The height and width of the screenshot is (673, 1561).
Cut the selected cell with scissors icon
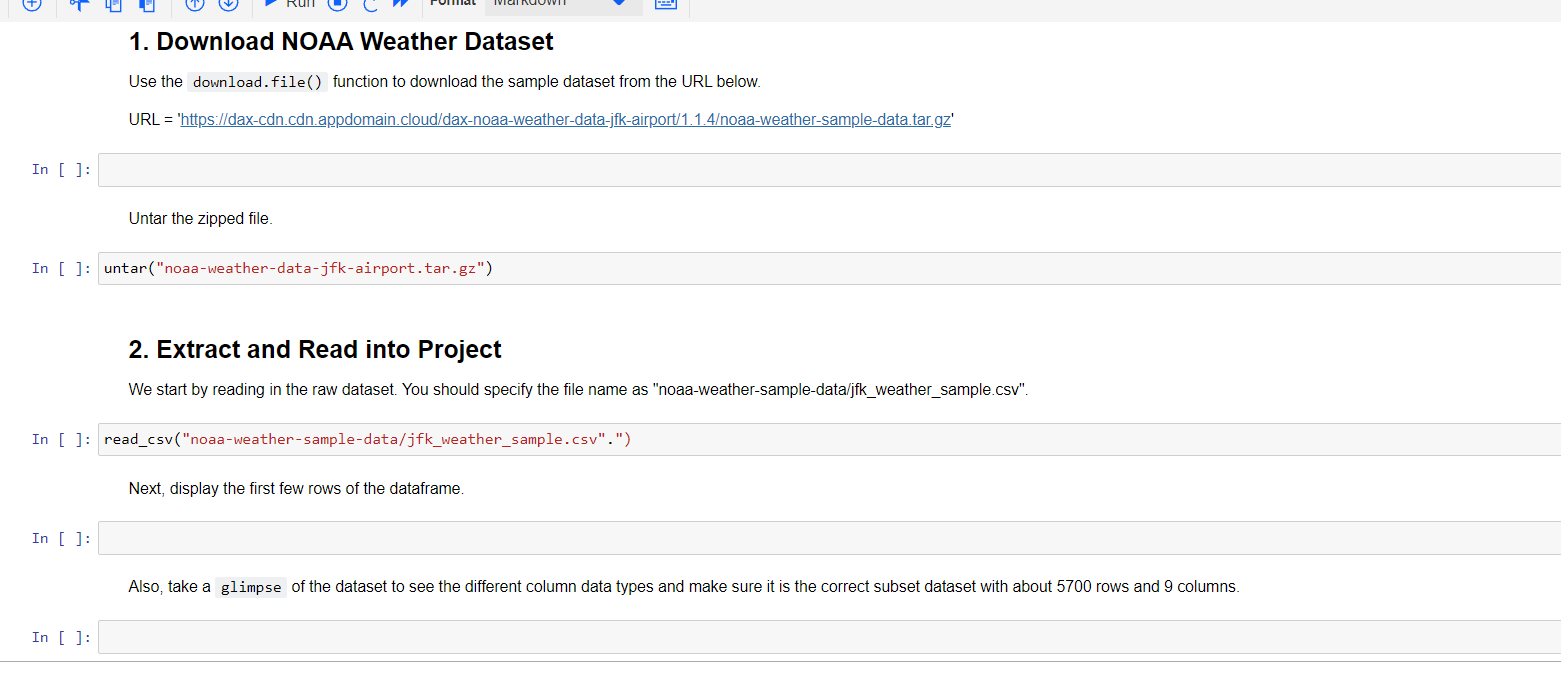[78, 4]
